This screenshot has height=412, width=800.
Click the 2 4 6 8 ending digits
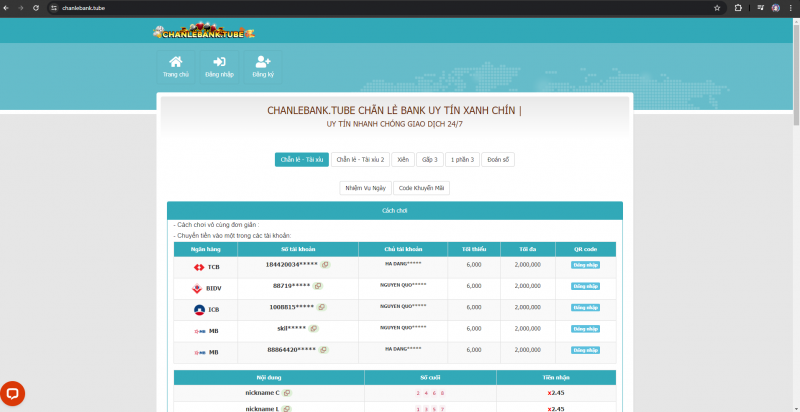point(430,393)
